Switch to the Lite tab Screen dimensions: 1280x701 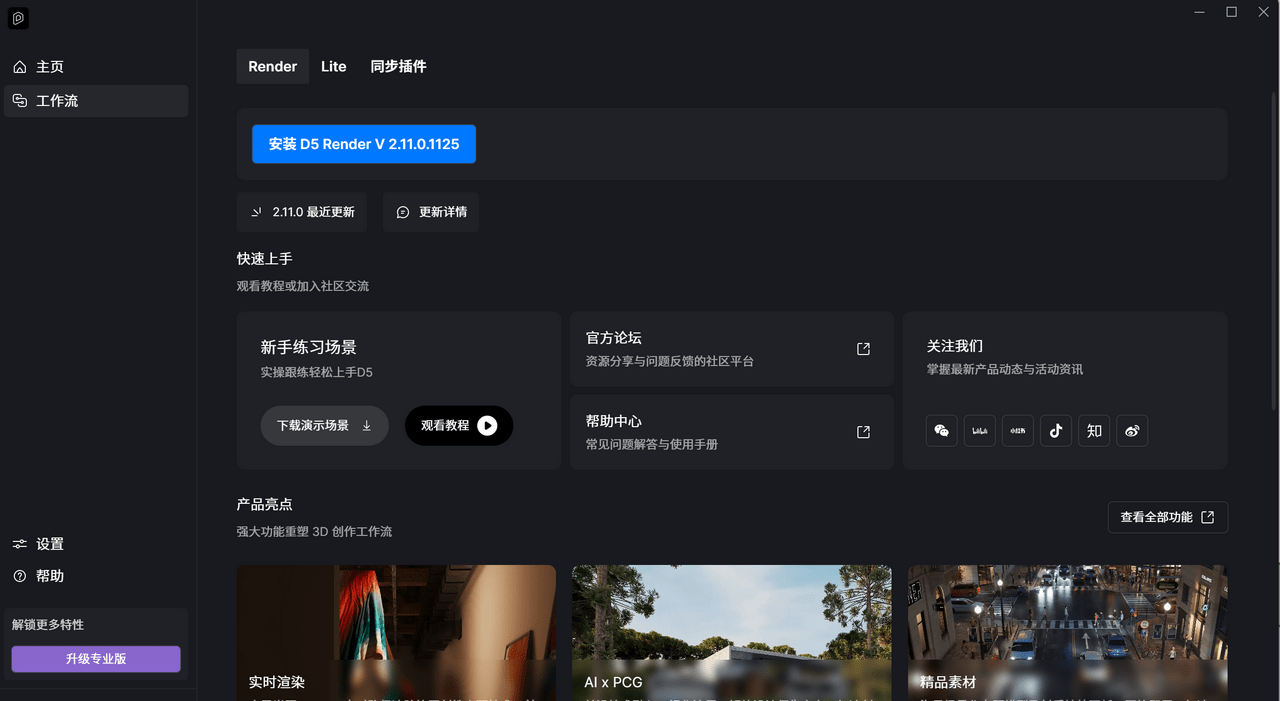334,67
